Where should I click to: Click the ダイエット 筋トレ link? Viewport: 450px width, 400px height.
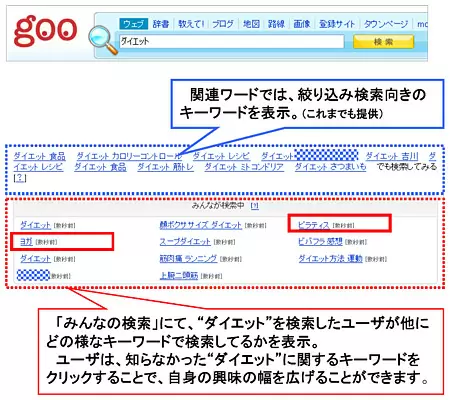[x=165, y=167]
